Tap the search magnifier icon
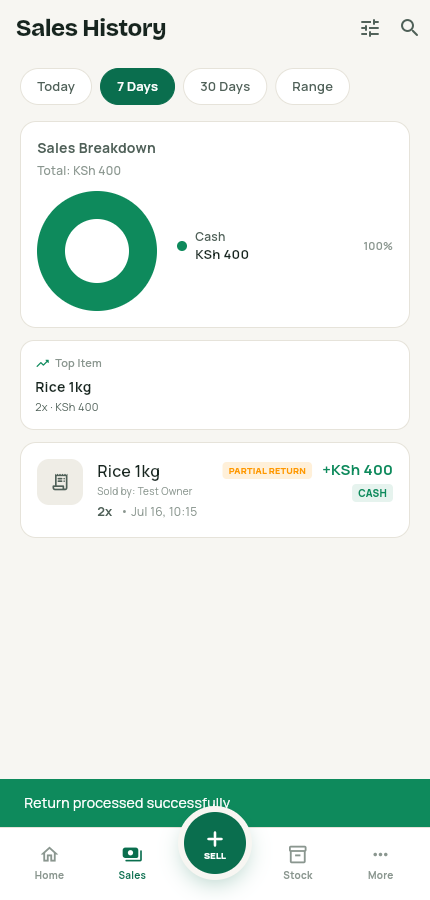Viewport: 430px width, 900px height. (x=409, y=28)
